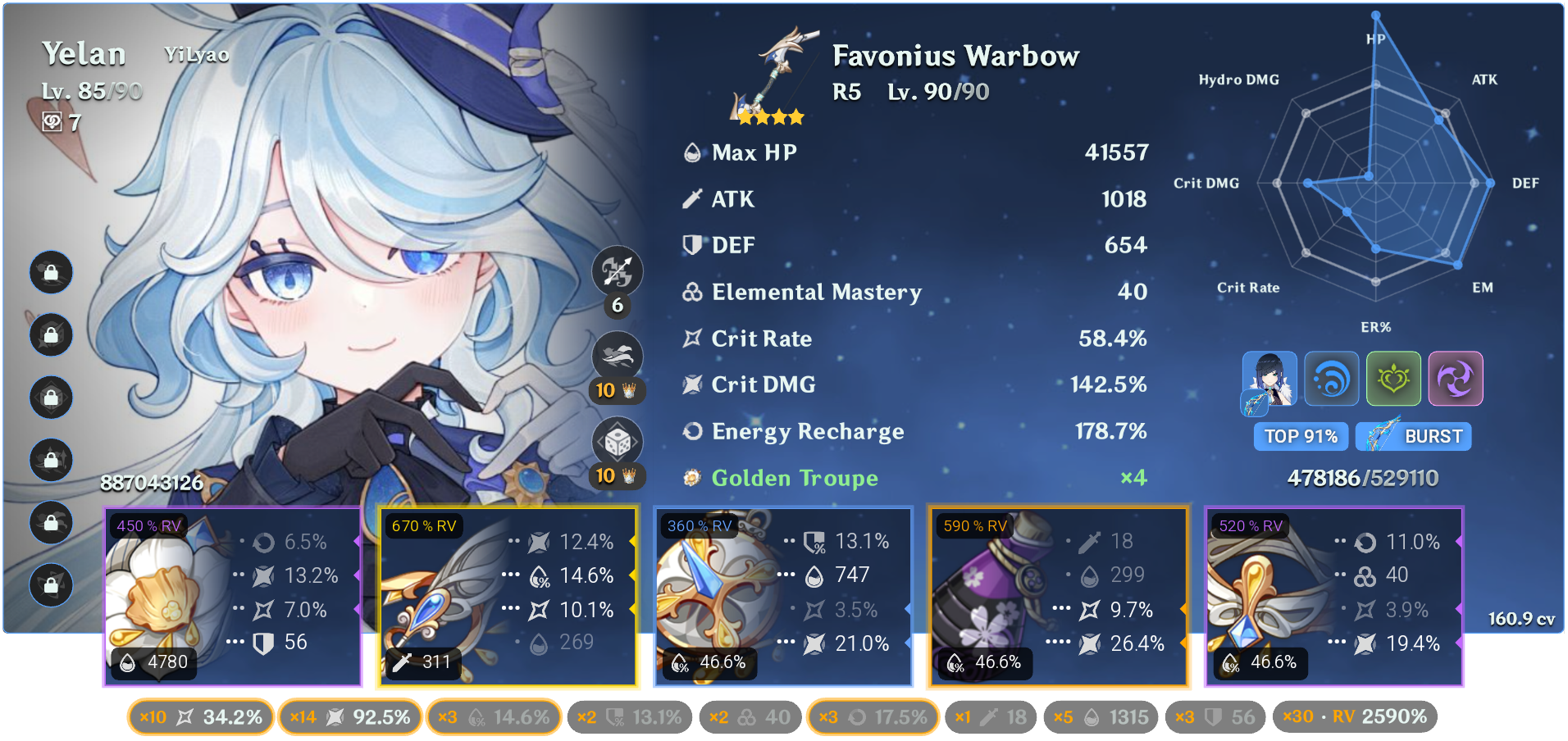
Task: Click the Favonius Warbow weapon icon
Action: tap(773, 75)
